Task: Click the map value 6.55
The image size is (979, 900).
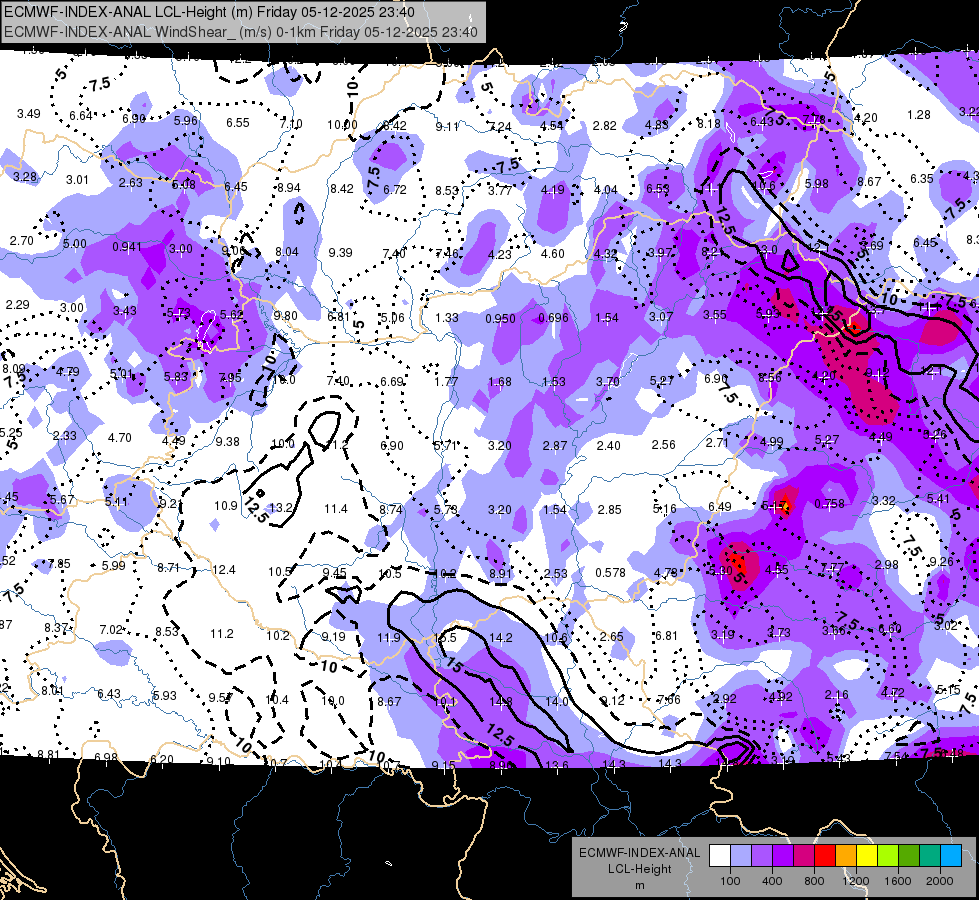Action: coord(237,122)
